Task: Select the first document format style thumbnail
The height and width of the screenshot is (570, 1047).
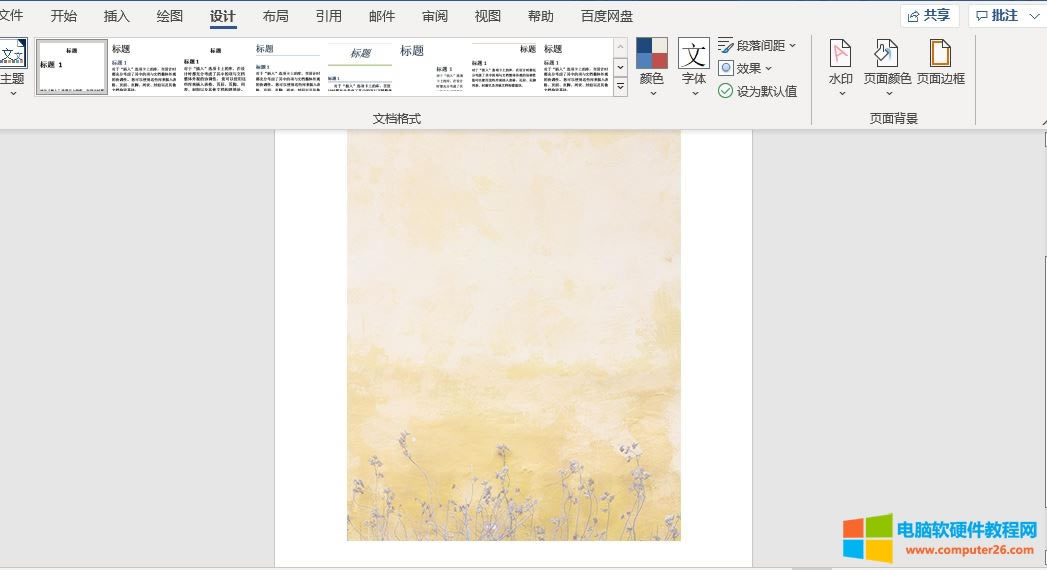Action: (72, 67)
